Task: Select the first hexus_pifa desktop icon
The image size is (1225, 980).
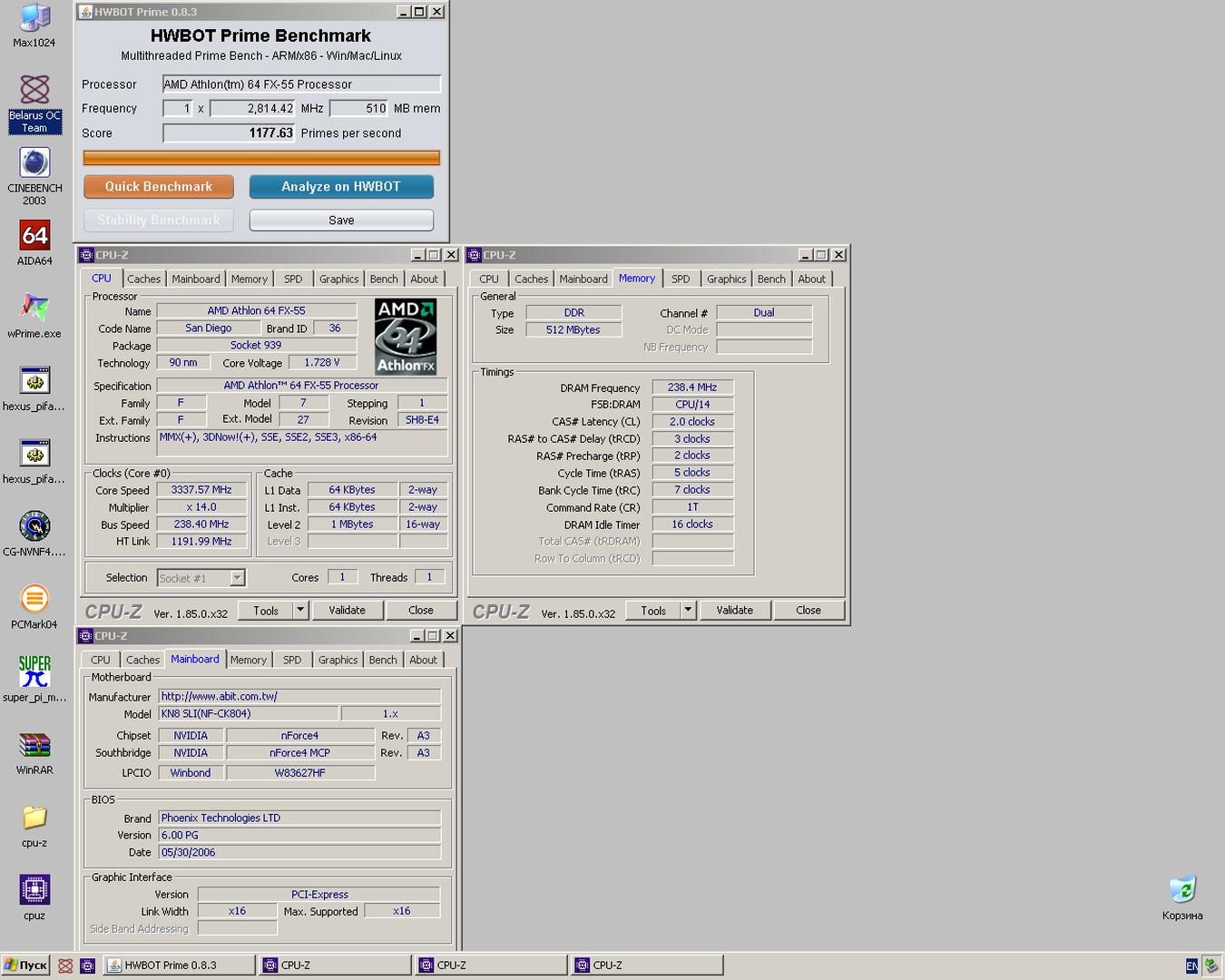Action: click(x=34, y=388)
